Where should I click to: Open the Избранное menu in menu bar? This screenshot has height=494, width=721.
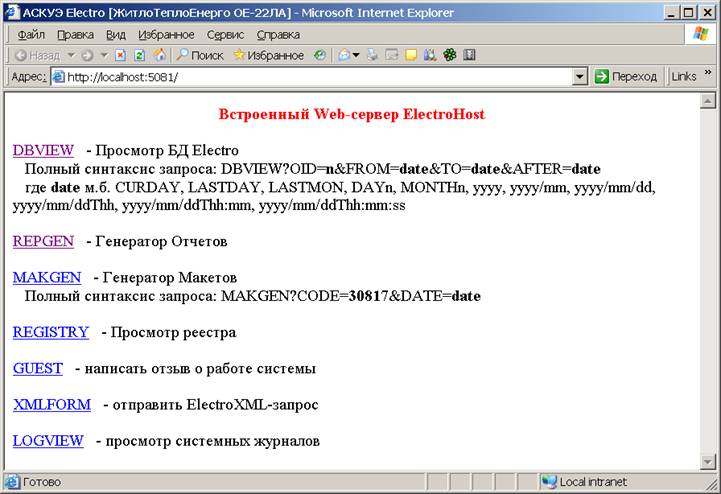[166, 35]
